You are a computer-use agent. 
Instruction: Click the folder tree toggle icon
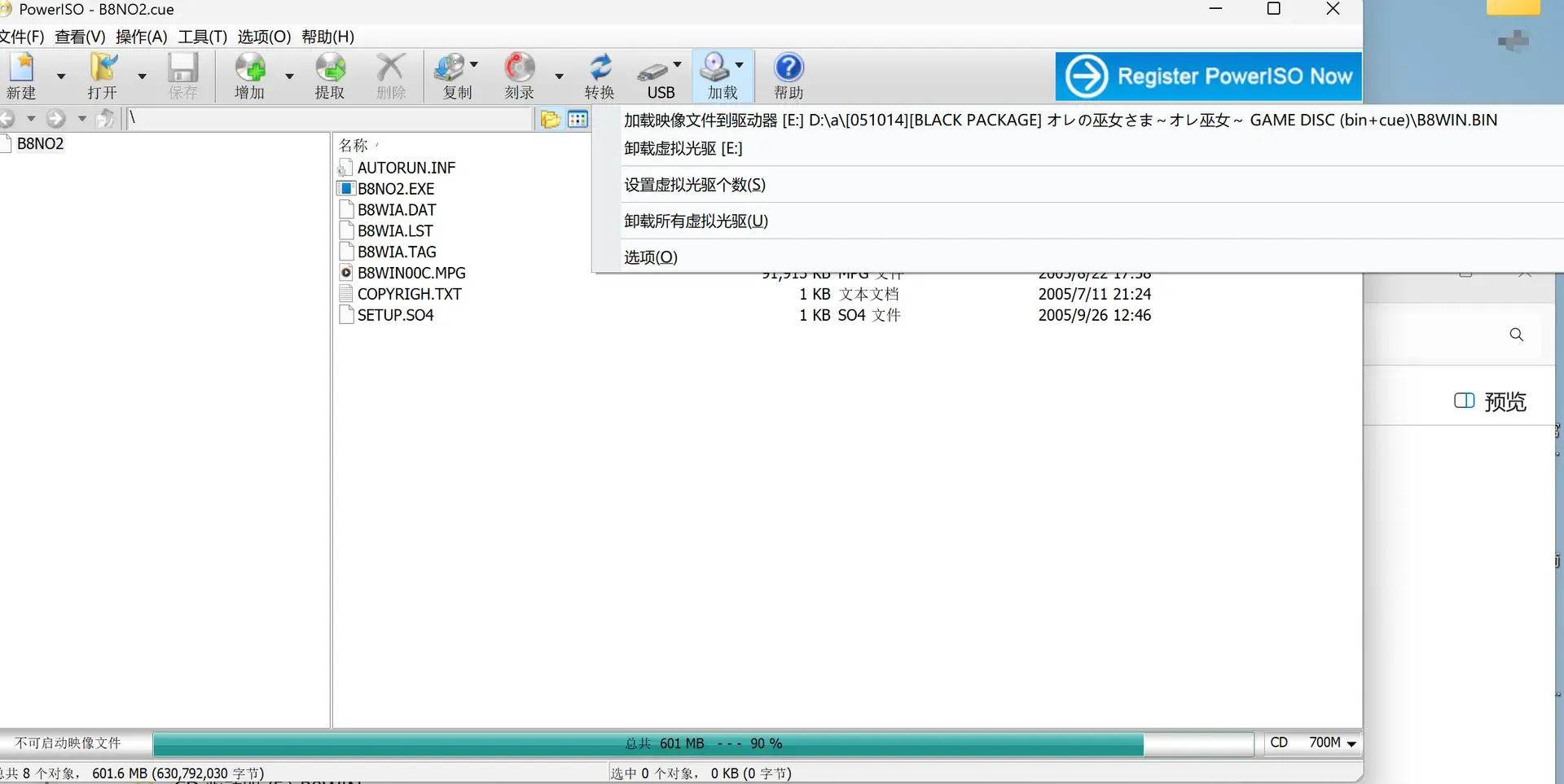coord(550,119)
